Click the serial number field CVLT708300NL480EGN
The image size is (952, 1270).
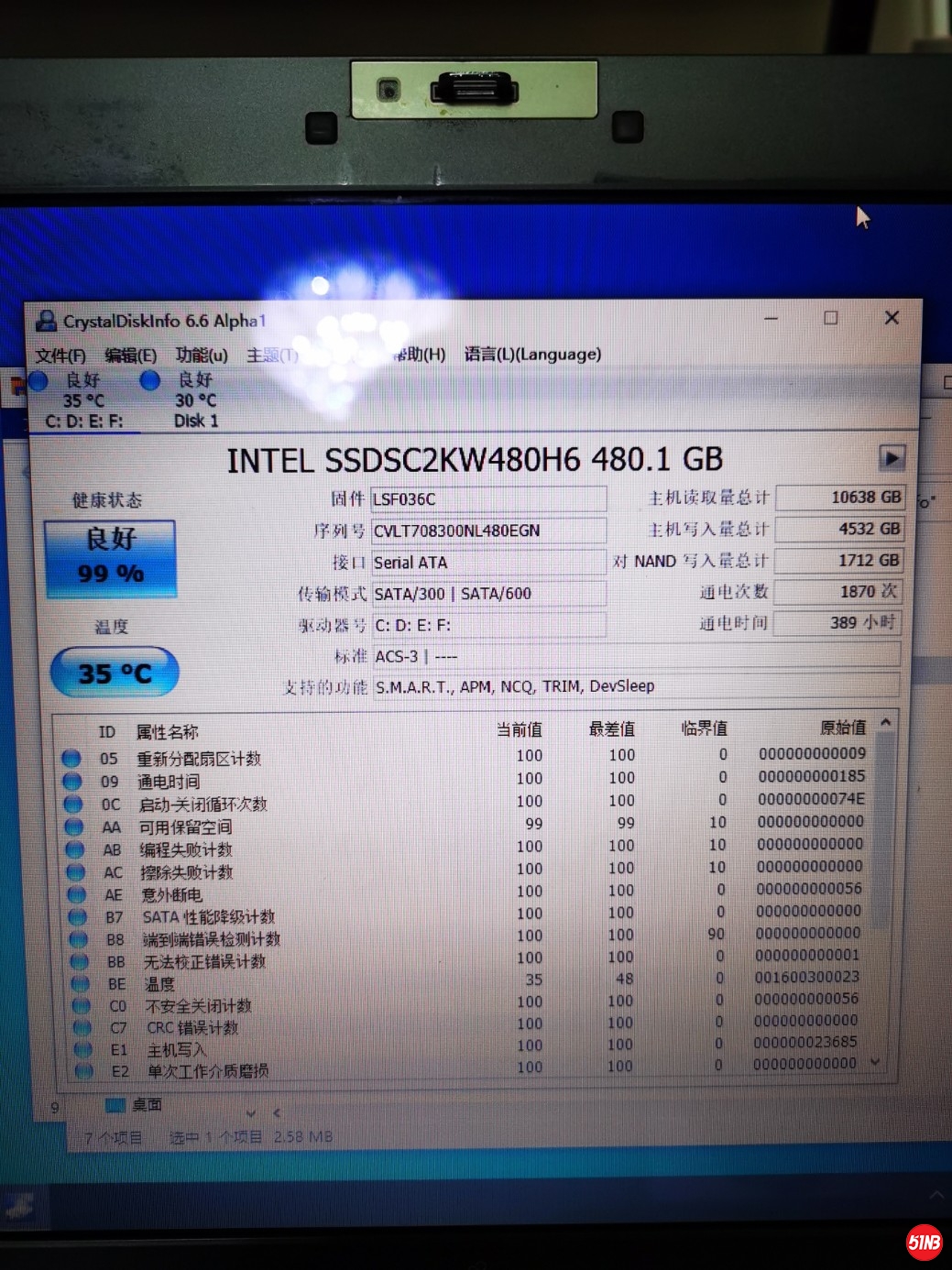[487, 531]
